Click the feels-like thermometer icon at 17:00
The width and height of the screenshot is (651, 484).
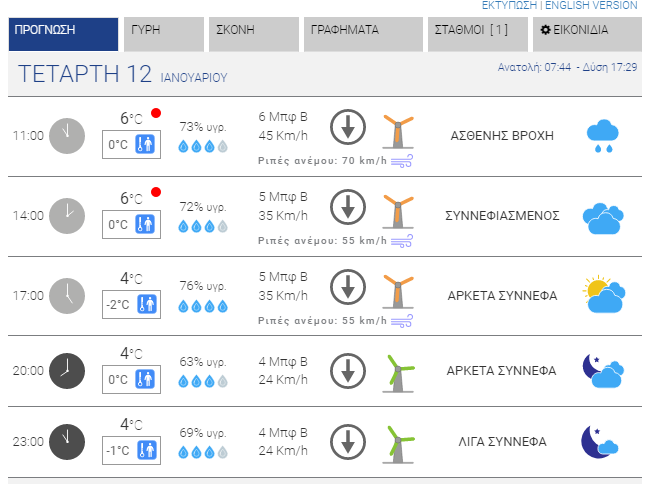146,304
